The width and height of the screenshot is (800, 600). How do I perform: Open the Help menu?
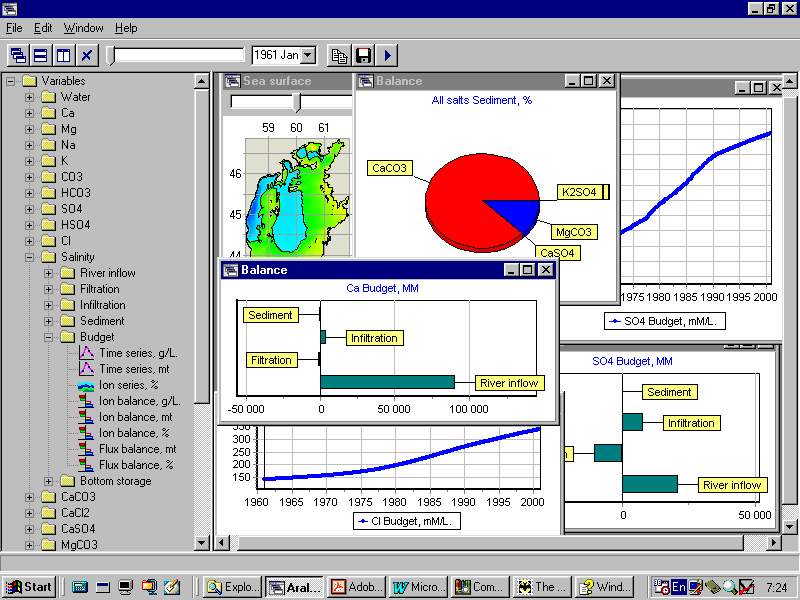click(x=126, y=28)
